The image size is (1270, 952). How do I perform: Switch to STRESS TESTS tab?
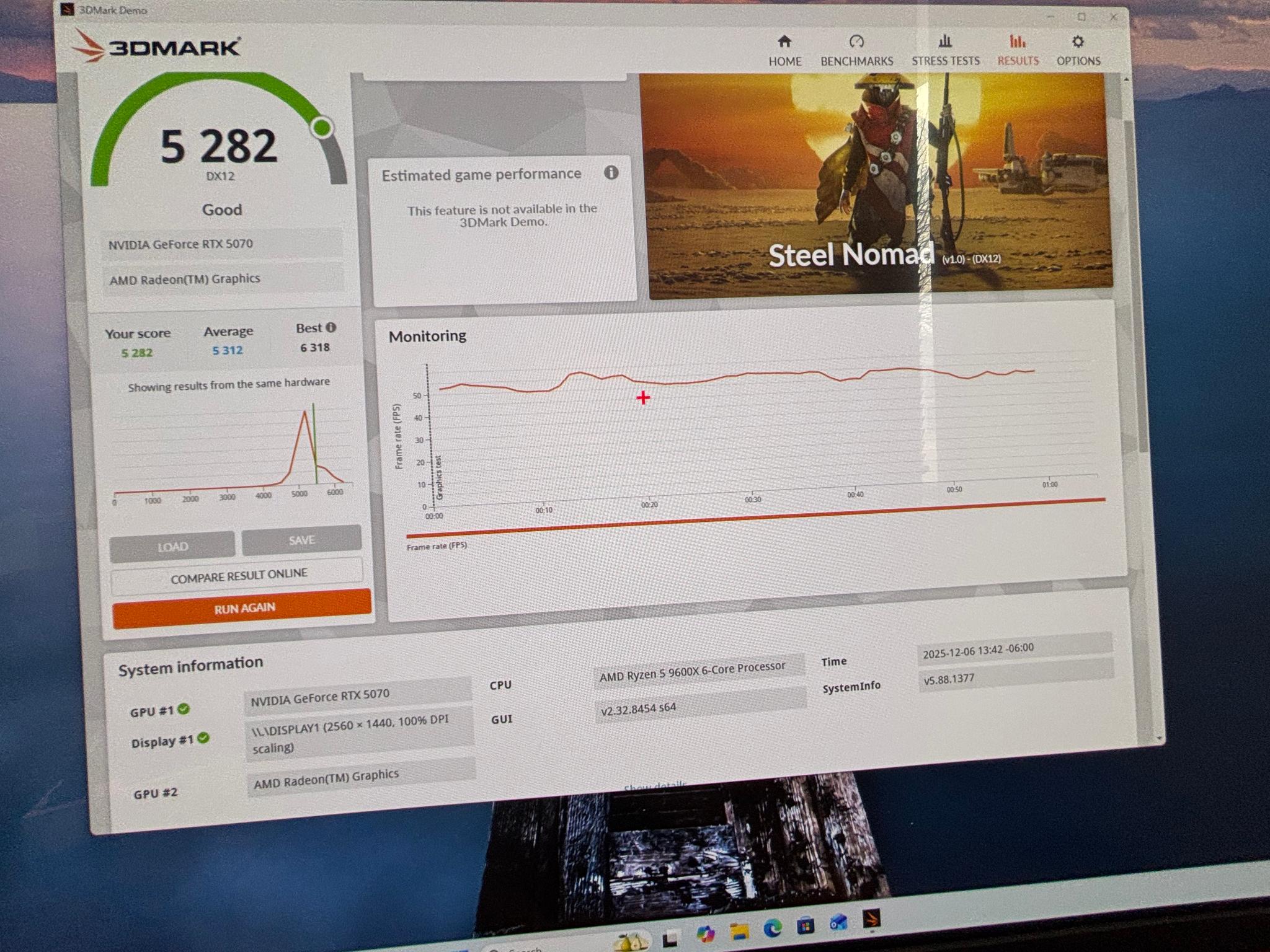pyautogui.click(x=945, y=51)
